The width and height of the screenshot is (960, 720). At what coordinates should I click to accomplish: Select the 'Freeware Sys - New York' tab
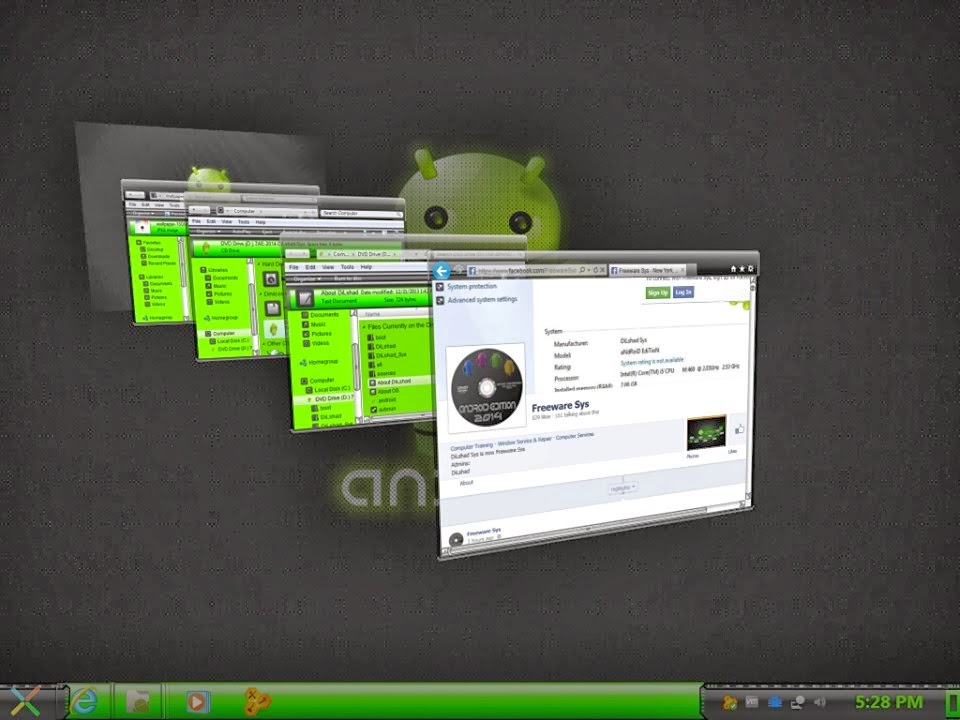click(646, 270)
